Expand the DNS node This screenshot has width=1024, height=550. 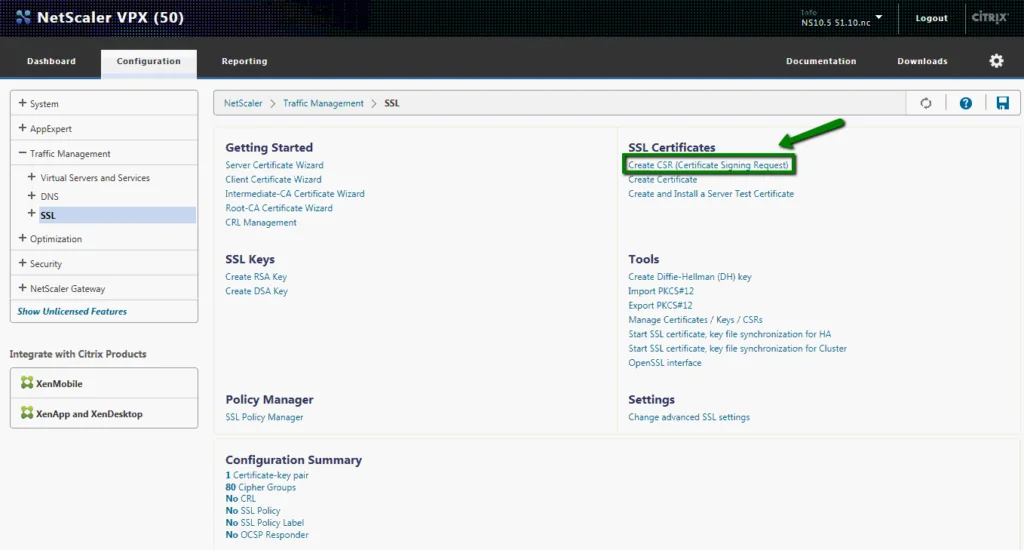(x=31, y=195)
